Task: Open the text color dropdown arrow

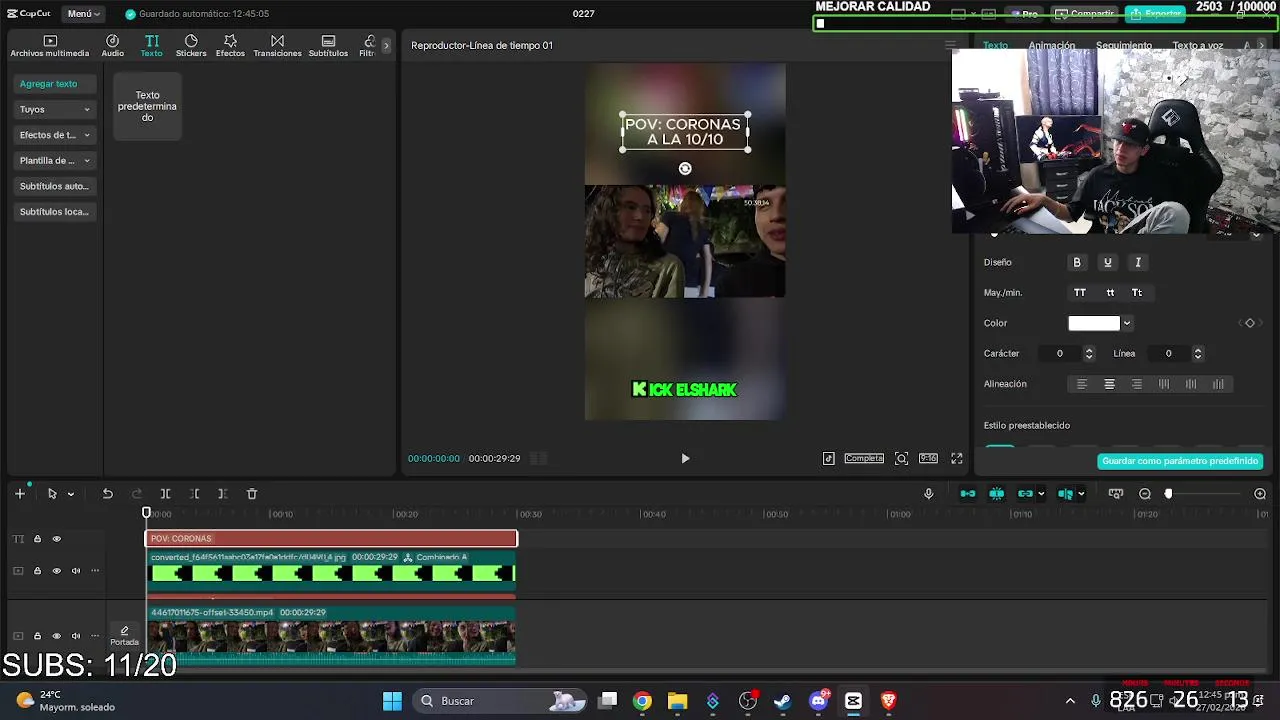Action: pyautogui.click(x=1127, y=323)
